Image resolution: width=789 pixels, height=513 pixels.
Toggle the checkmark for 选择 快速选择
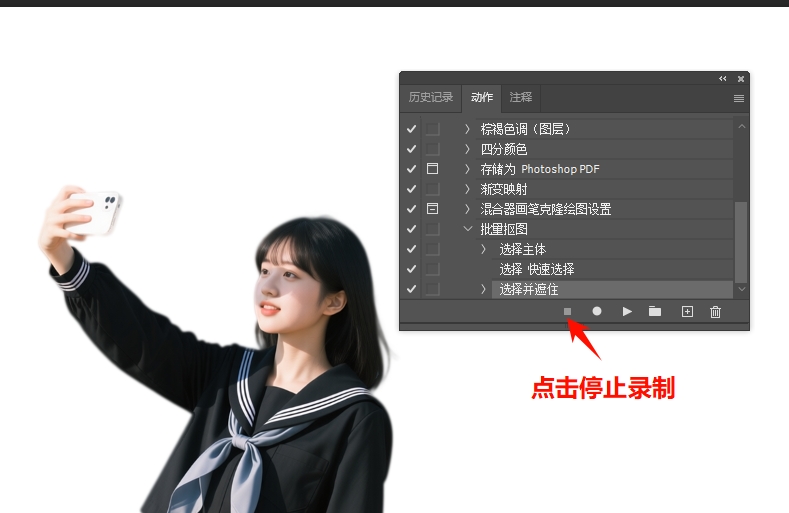pyautogui.click(x=412, y=269)
